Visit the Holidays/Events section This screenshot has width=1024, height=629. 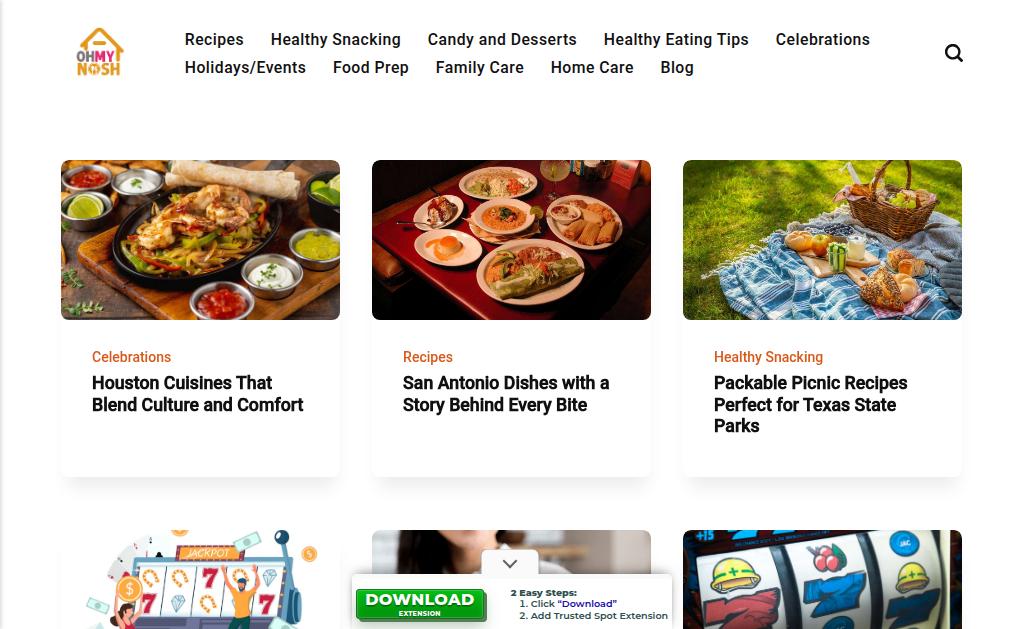245,68
